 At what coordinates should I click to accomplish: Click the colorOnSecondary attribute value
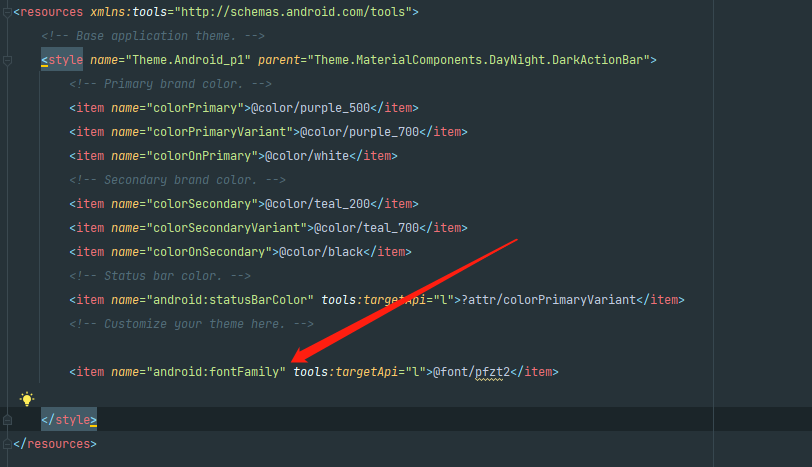209,252
